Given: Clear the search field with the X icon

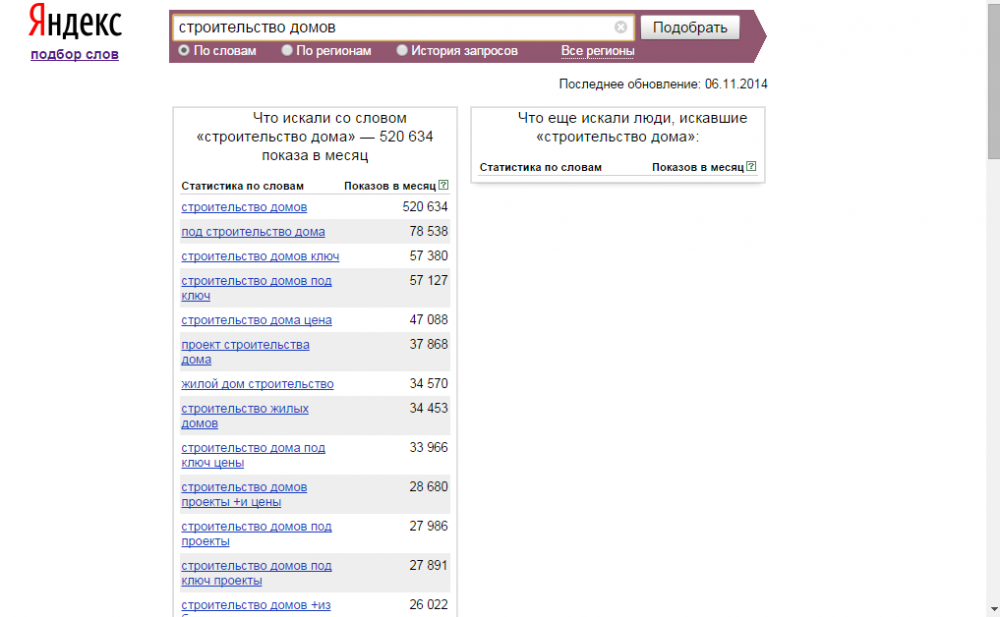Looking at the screenshot, I should (621, 27).
